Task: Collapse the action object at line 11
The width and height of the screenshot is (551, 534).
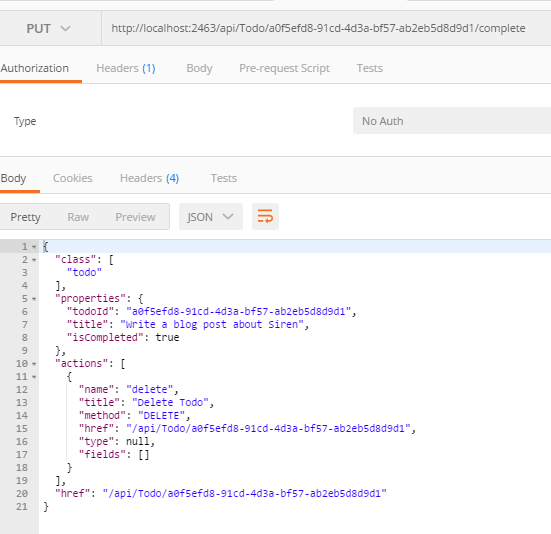Action: (x=34, y=377)
